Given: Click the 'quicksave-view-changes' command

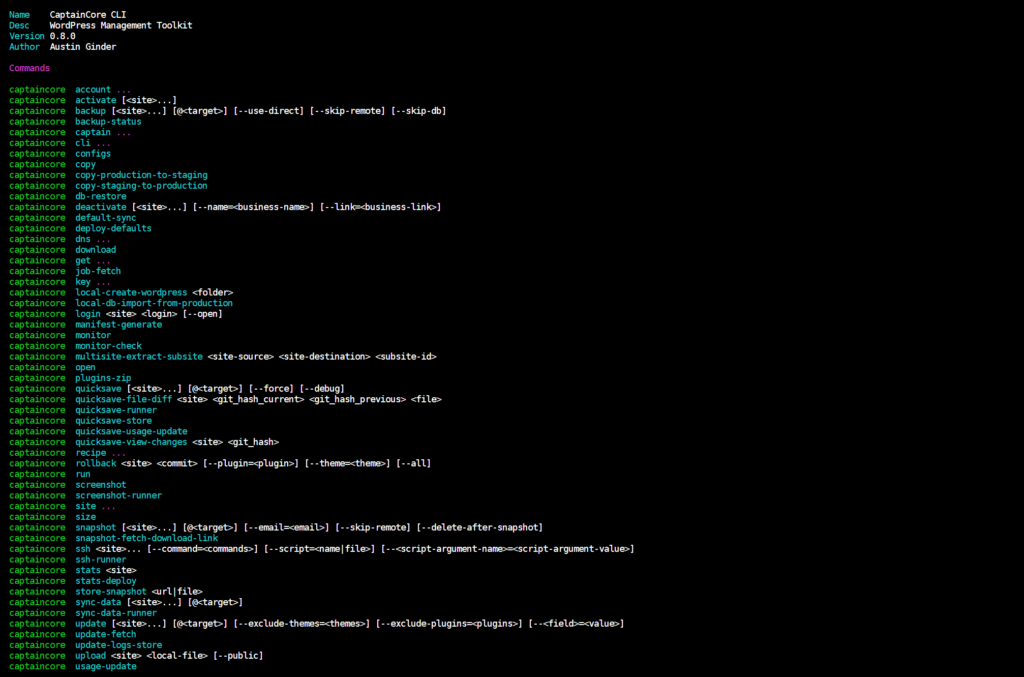Looking at the screenshot, I should coord(131,442).
